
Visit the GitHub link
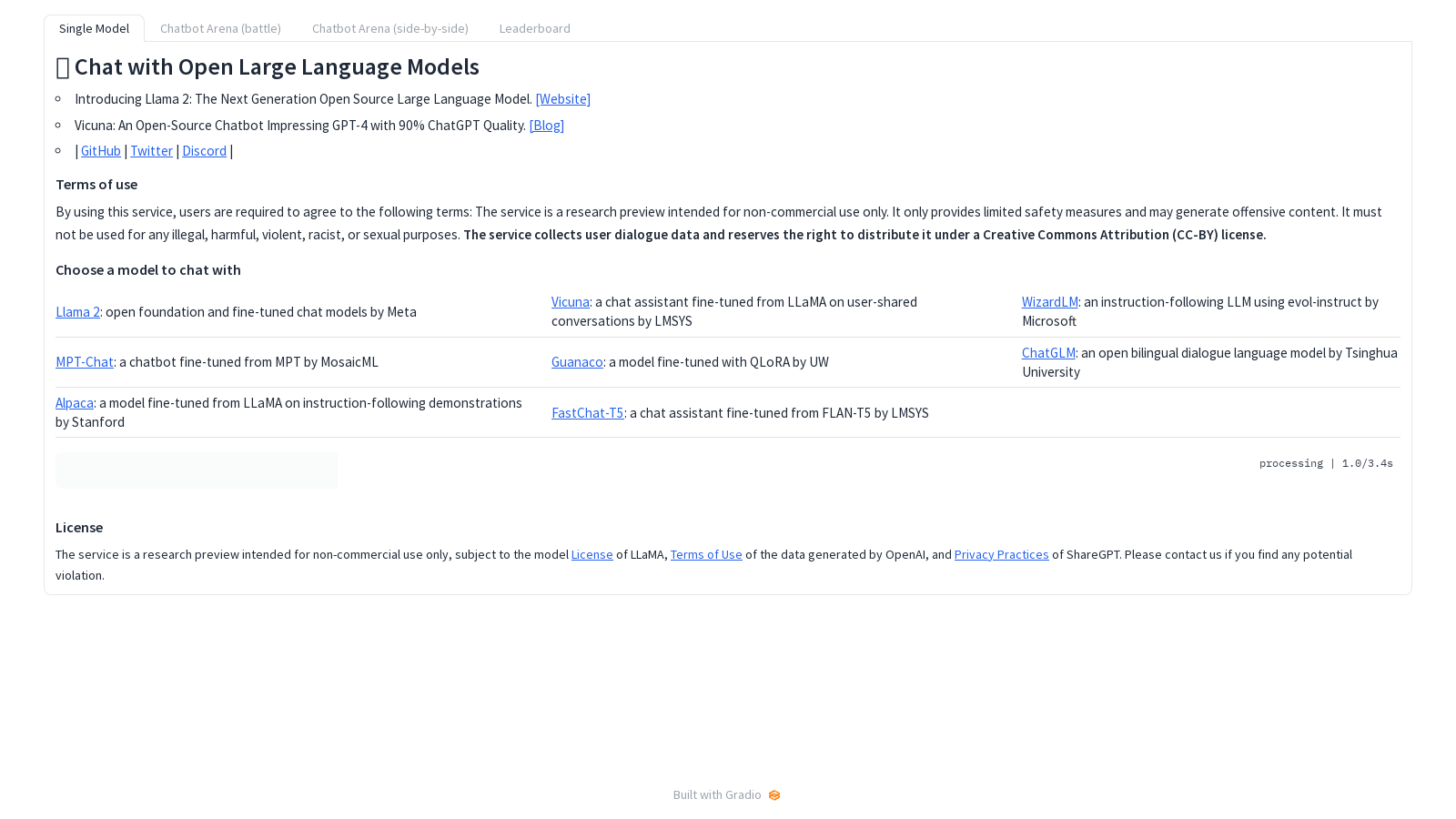coord(101,151)
